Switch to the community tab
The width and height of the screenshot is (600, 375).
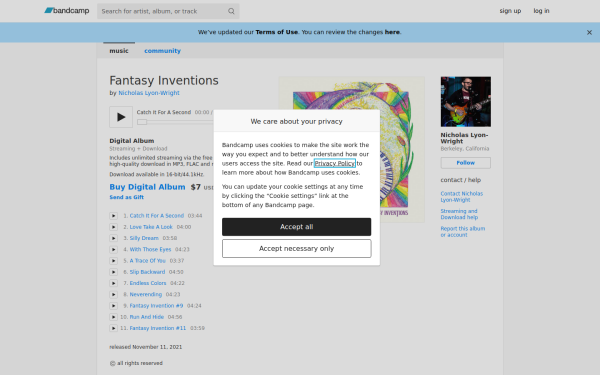coord(163,51)
